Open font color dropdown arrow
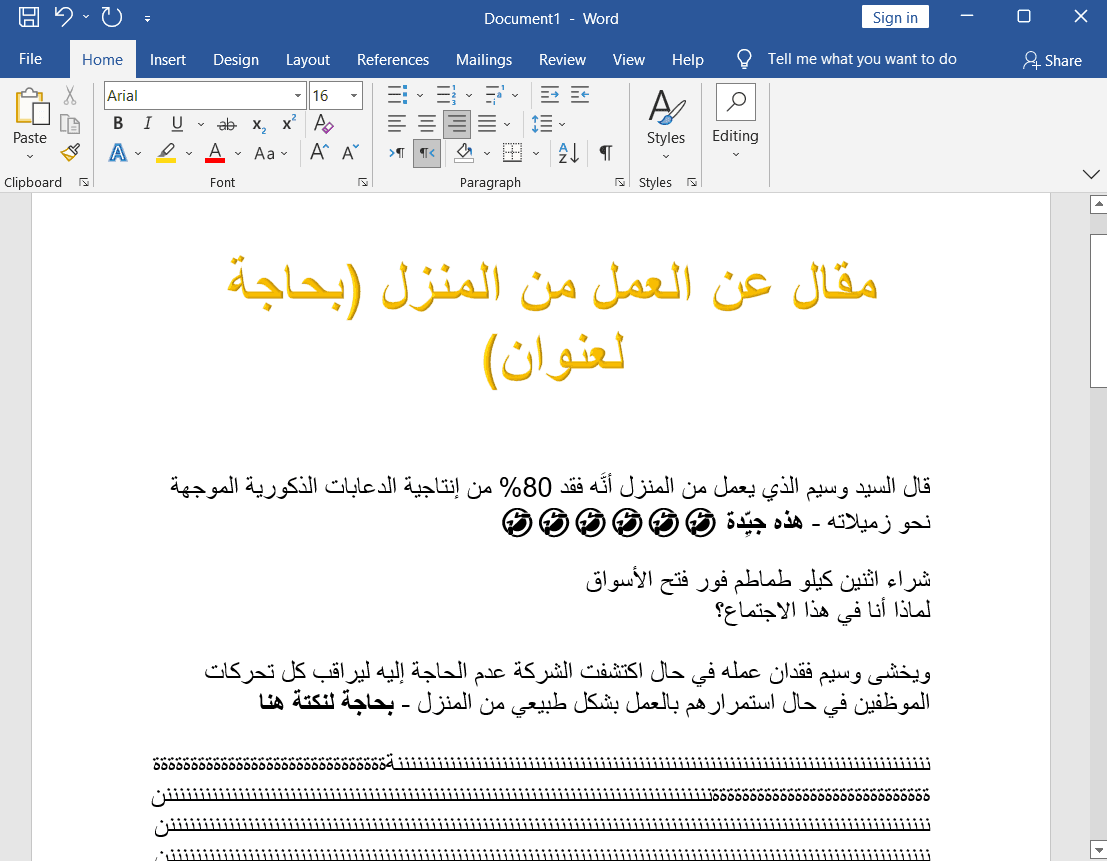Viewport: 1107px width, 861px height. click(x=238, y=153)
